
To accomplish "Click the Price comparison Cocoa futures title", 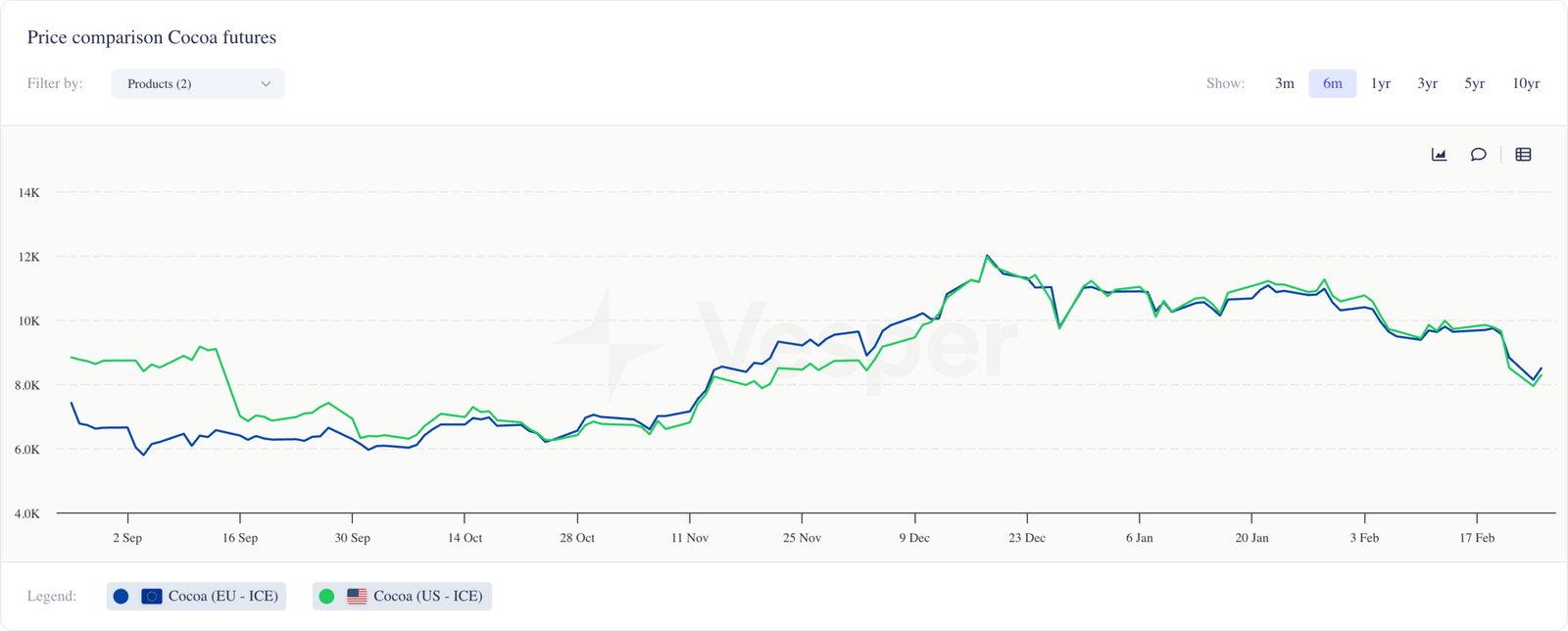I will [152, 38].
